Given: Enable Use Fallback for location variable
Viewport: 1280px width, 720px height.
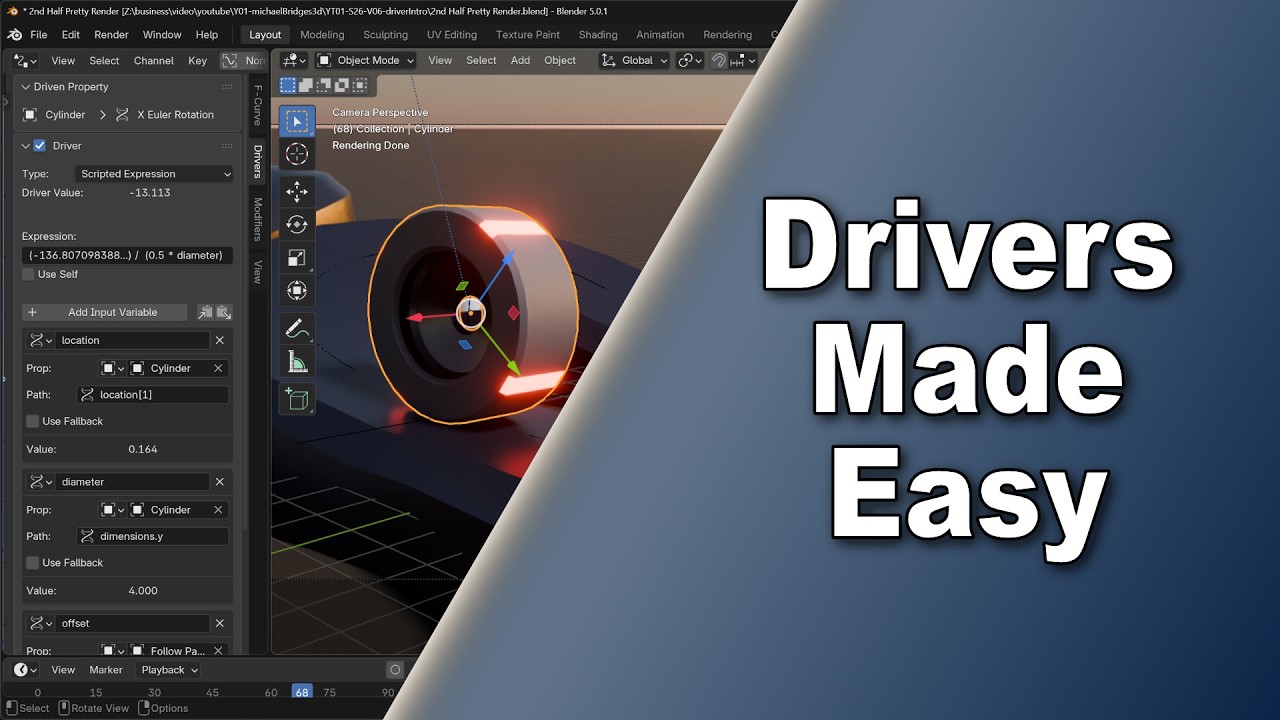Looking at the screenshot, I should tap(32, 421).
